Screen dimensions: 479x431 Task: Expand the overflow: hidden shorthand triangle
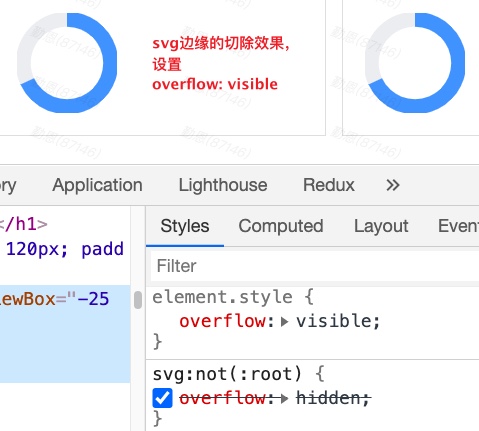[284, 399]
